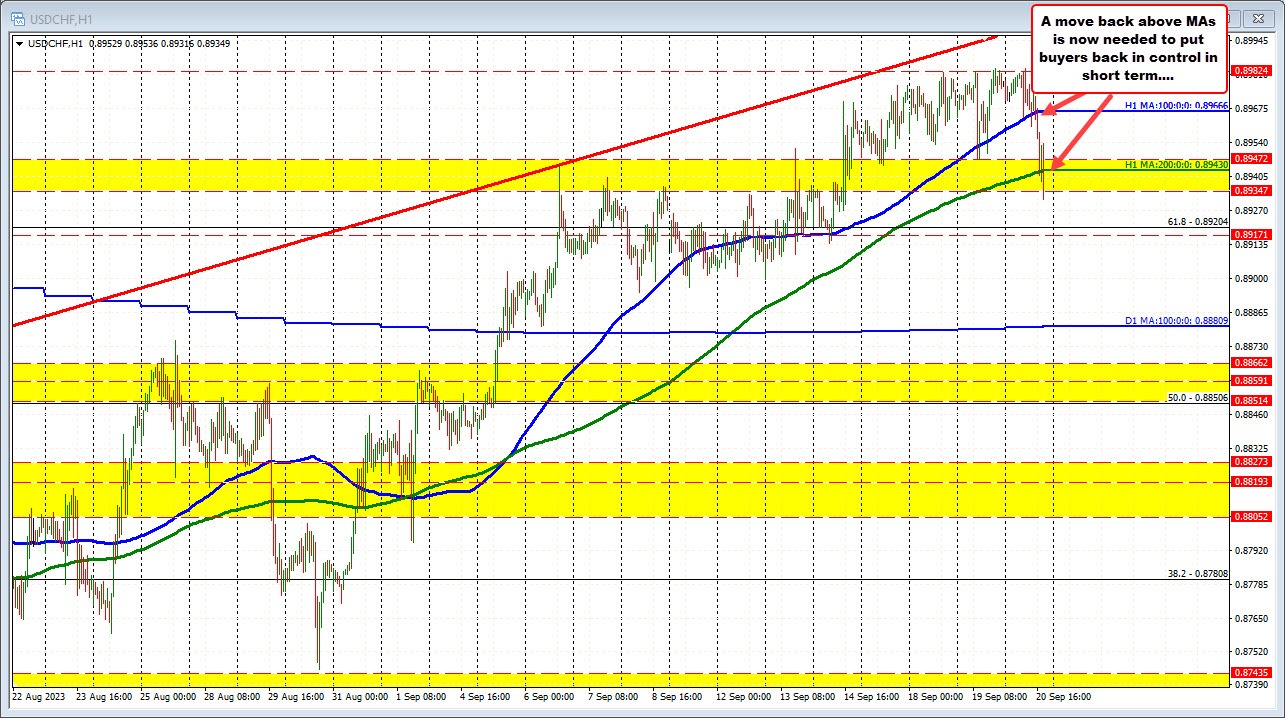Select the USDCHF,H1 title bar label
Image resolution: width=1285 pixels, height=718 pixels.
tap(60, 18)
